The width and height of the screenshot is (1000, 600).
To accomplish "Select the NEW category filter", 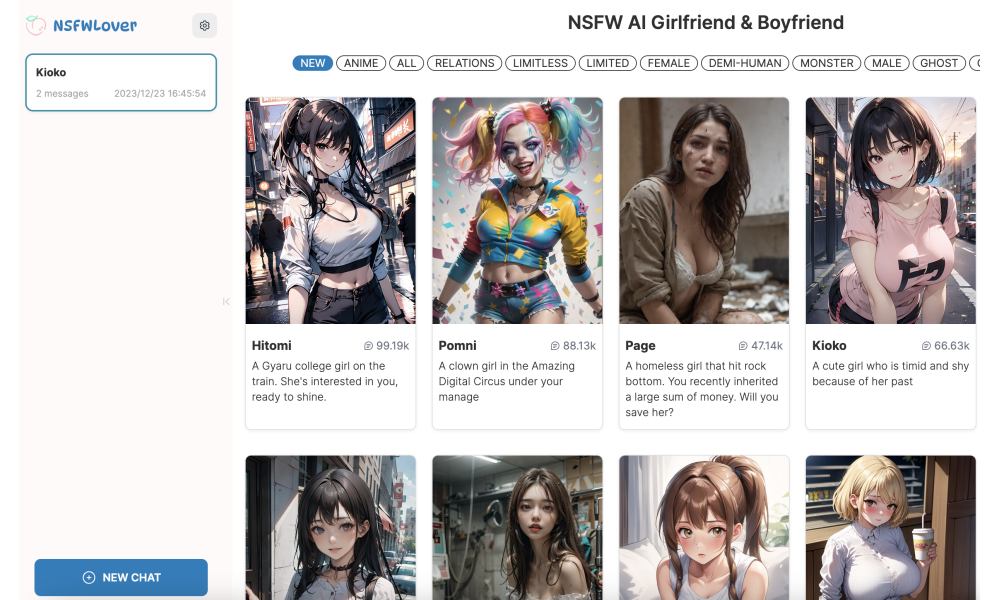I will click(312, 63).
